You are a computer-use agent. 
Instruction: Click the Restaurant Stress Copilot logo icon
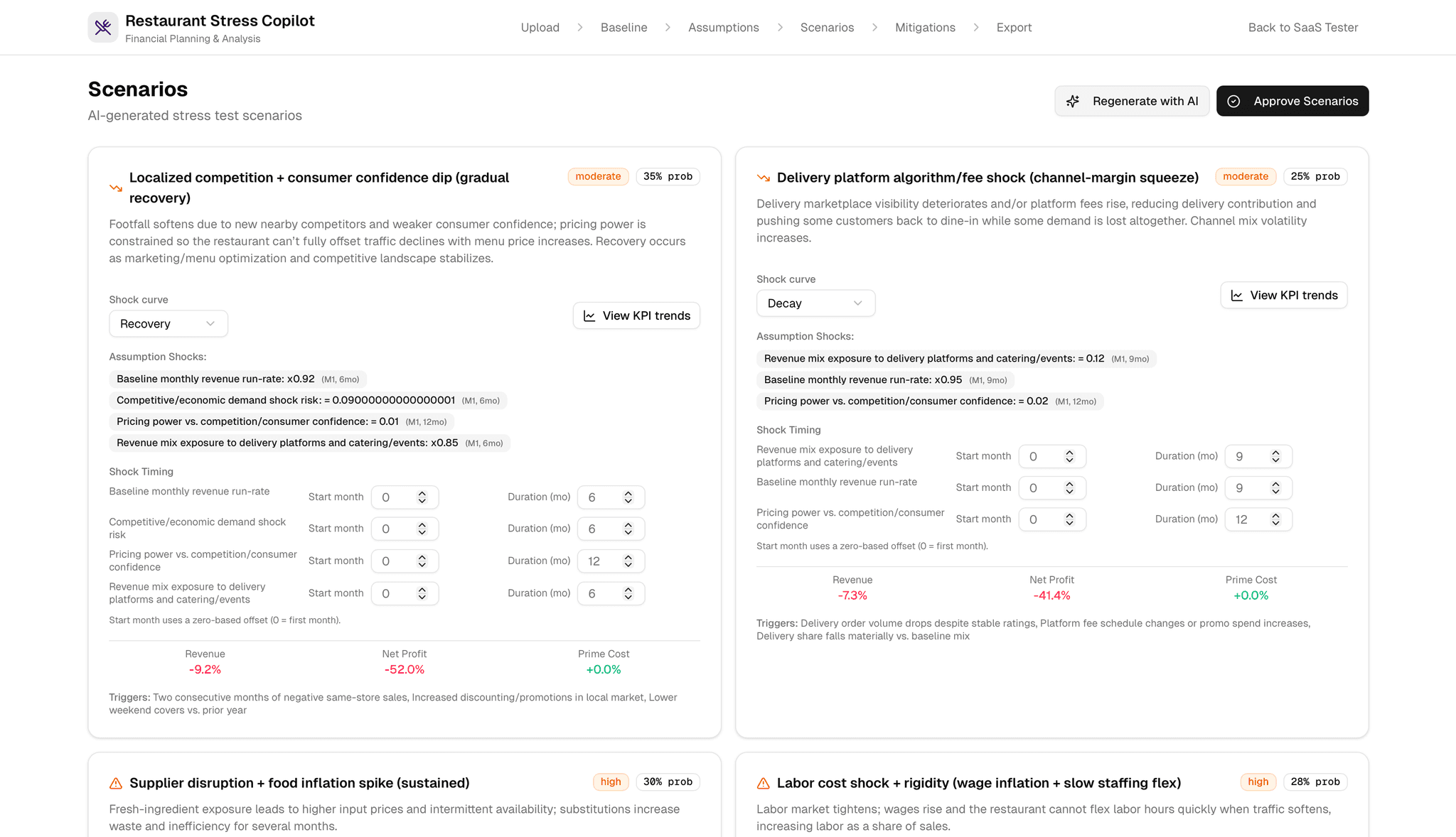pos(103,28)
